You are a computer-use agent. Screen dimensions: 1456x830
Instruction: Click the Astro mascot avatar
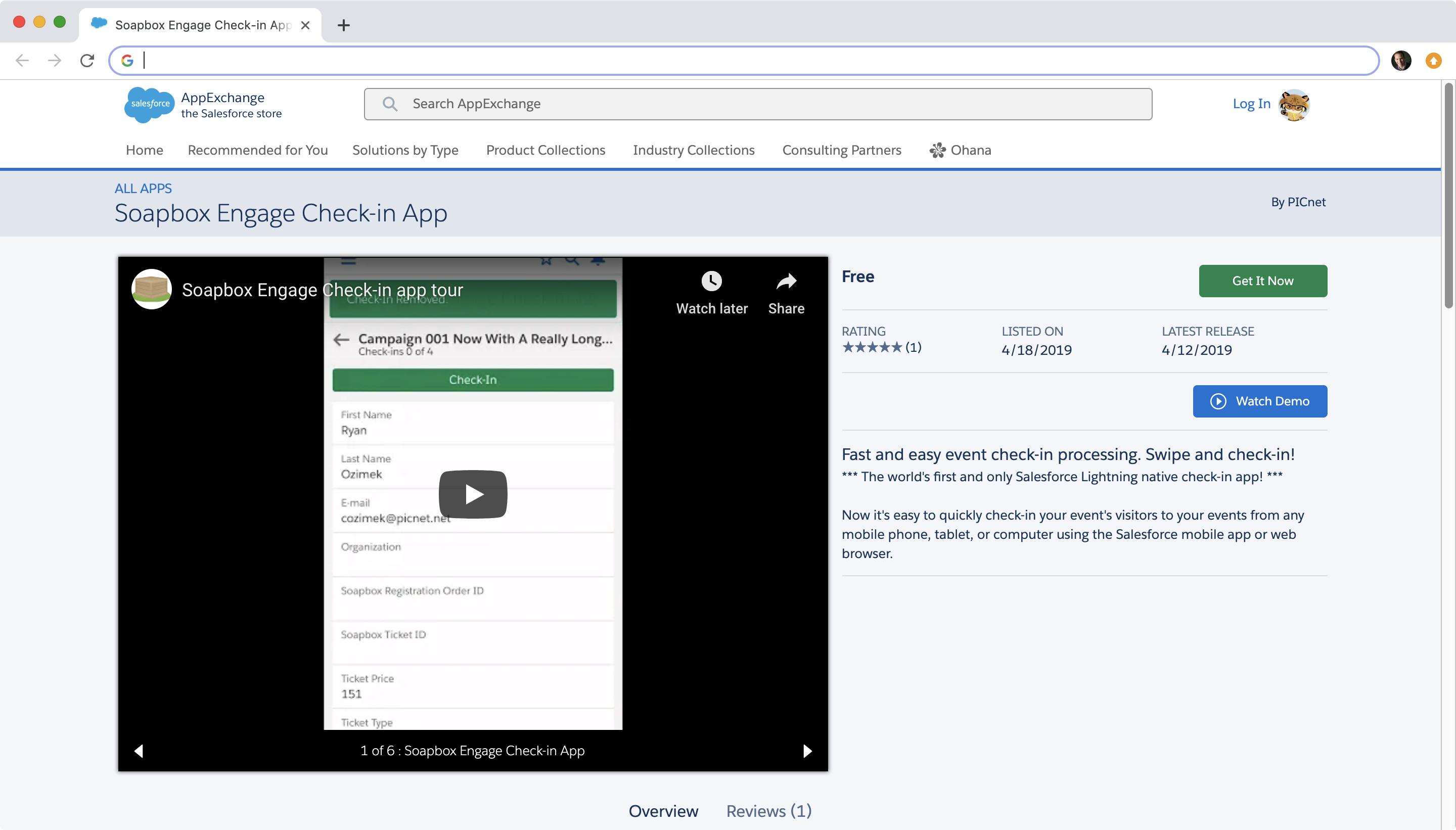(1294, 105)
